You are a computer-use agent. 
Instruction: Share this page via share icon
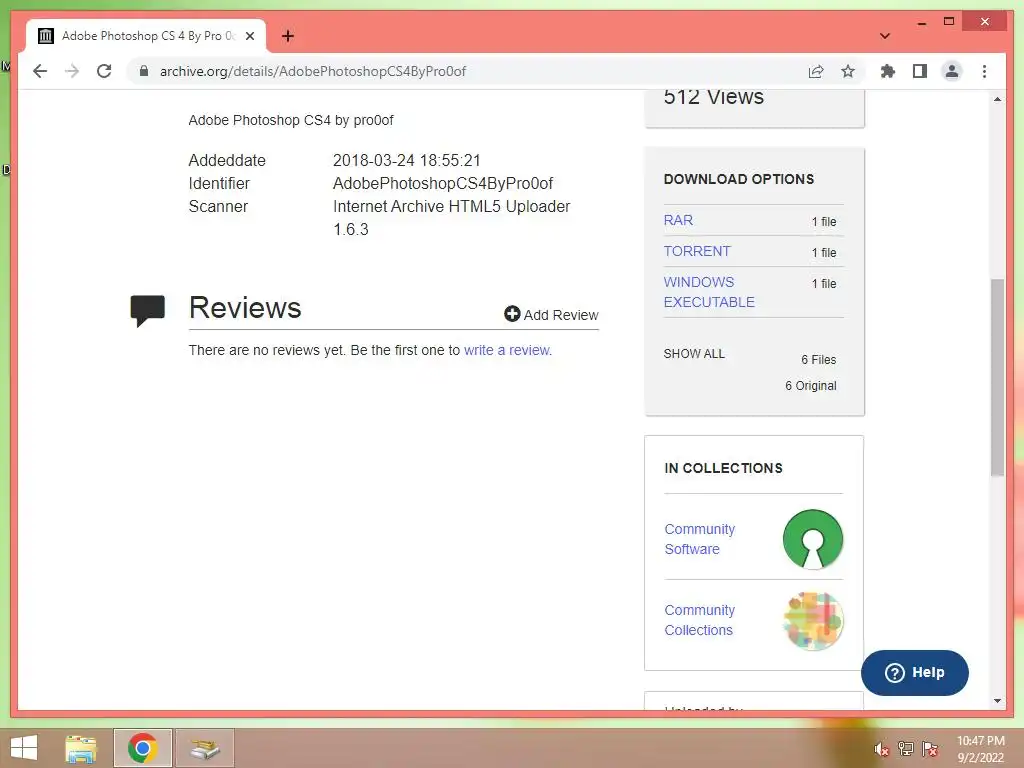(x=816, y=71)
